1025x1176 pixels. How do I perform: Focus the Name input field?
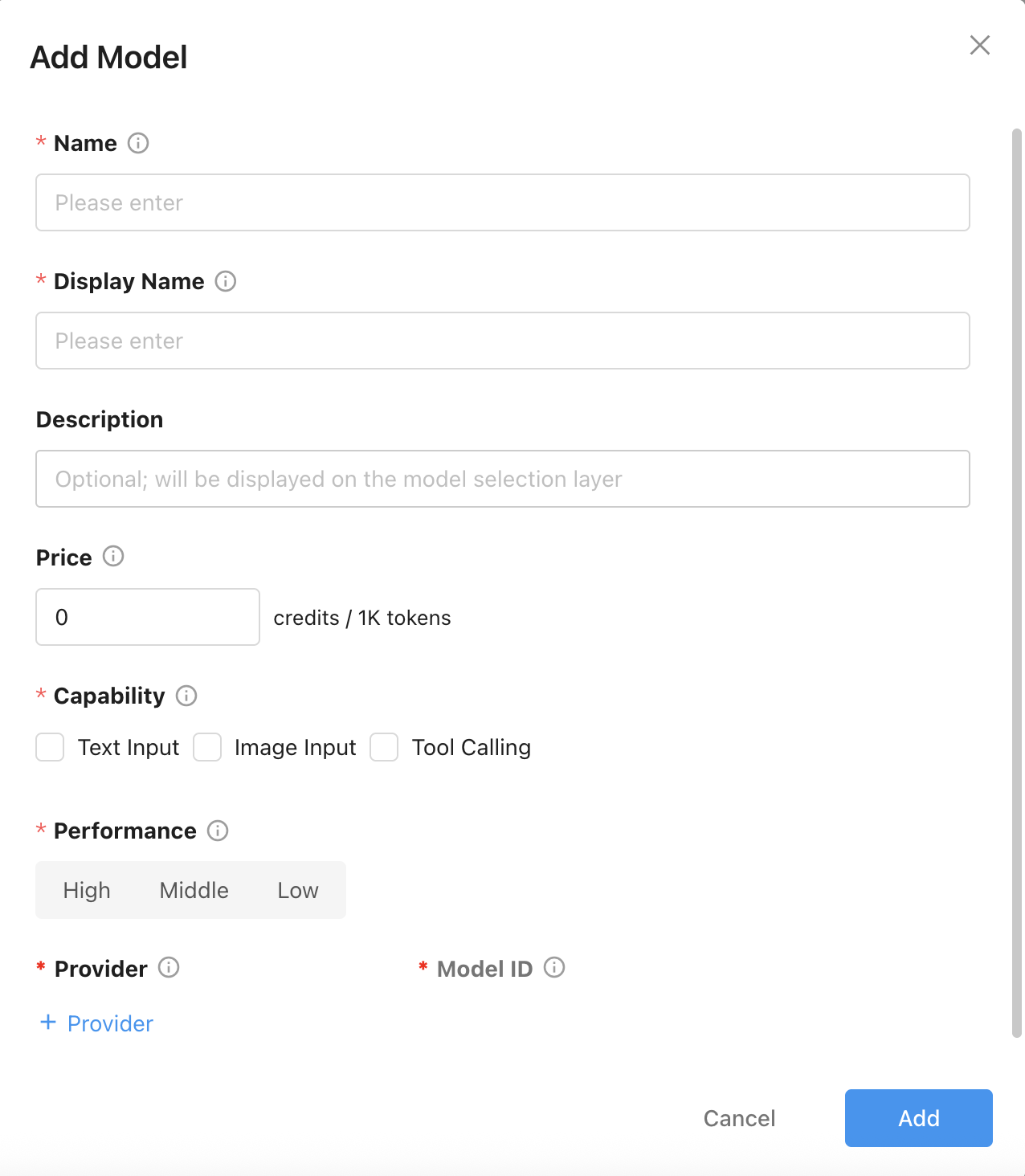click(502, 202)
